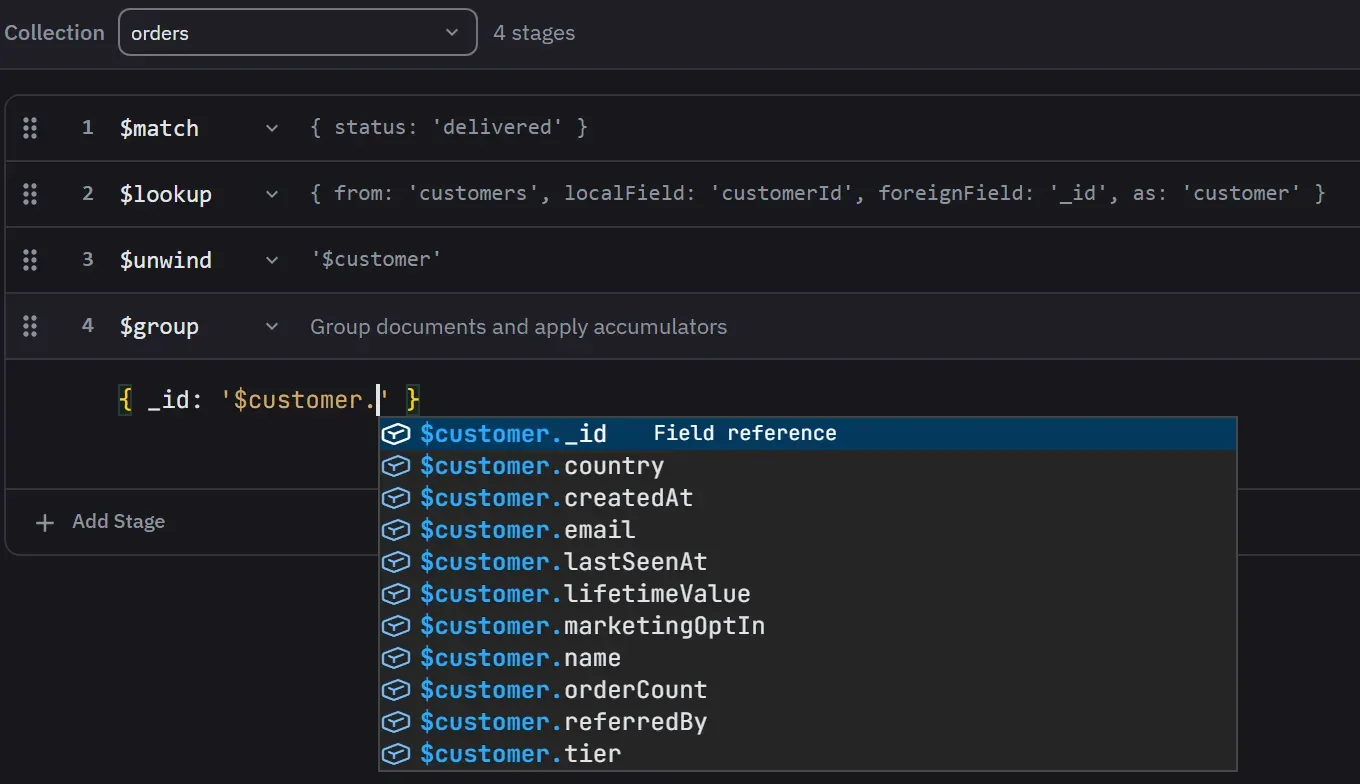The width and height of the screenshot is (1360, 784).
Task: Click the 'Group documents and apply accumulators' description
Action: point(518,327)
